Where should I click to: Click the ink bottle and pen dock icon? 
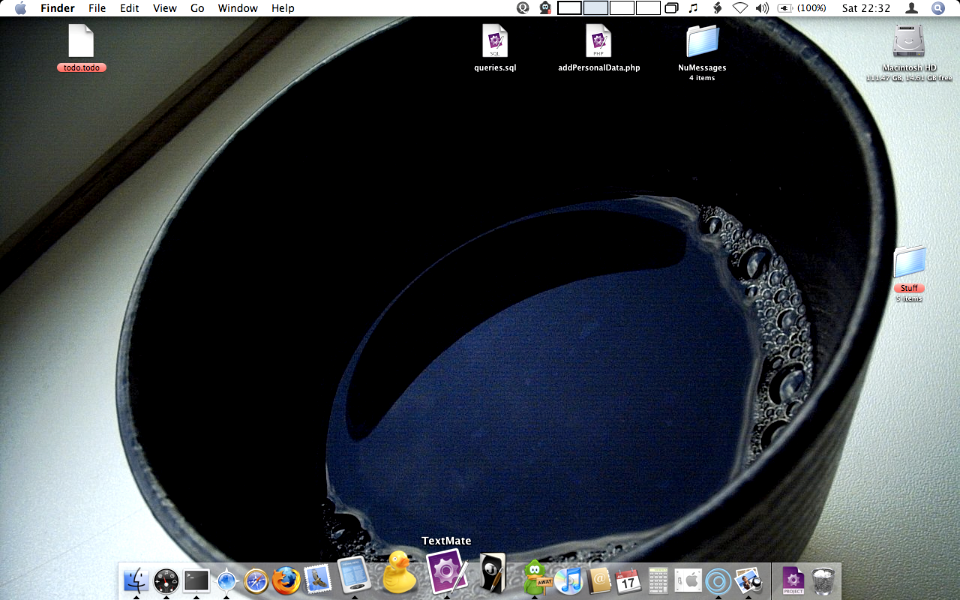(x=493, y=573)
